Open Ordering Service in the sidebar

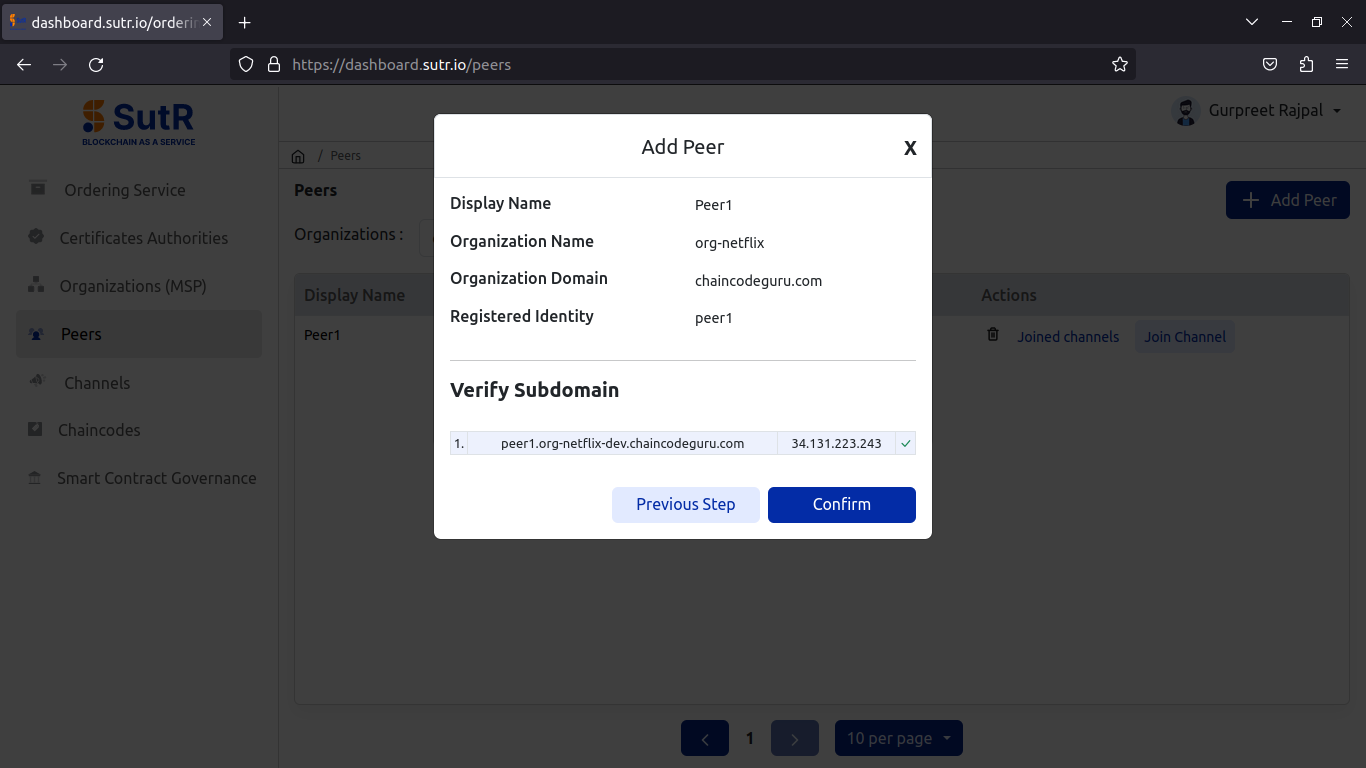[x=139, y=190]
